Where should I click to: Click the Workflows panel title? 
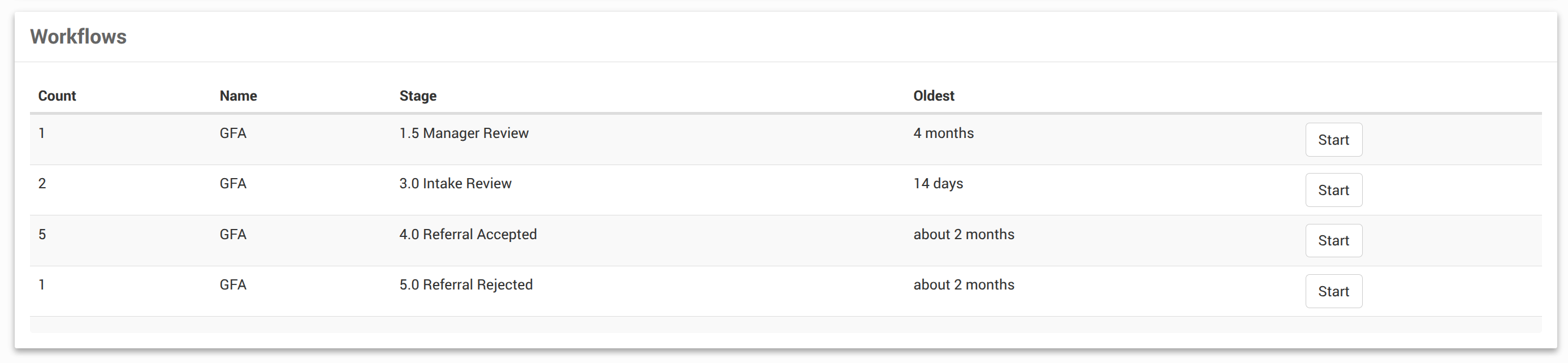tap(79, 37)
